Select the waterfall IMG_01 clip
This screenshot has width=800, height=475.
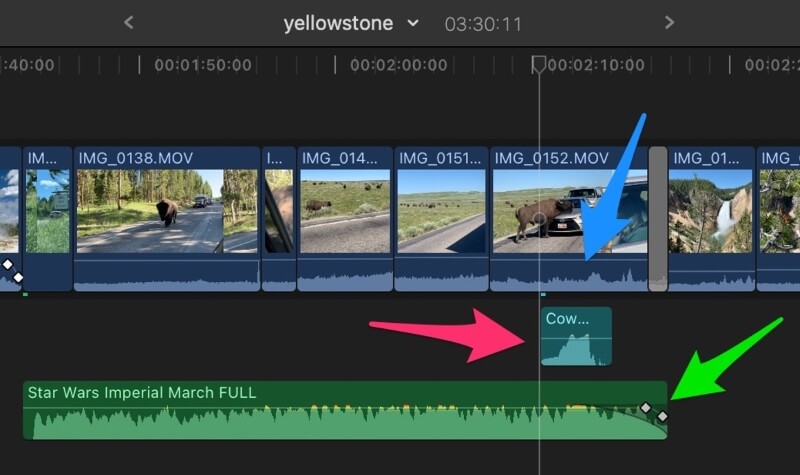pyautogui.click(x=711, y=219)
